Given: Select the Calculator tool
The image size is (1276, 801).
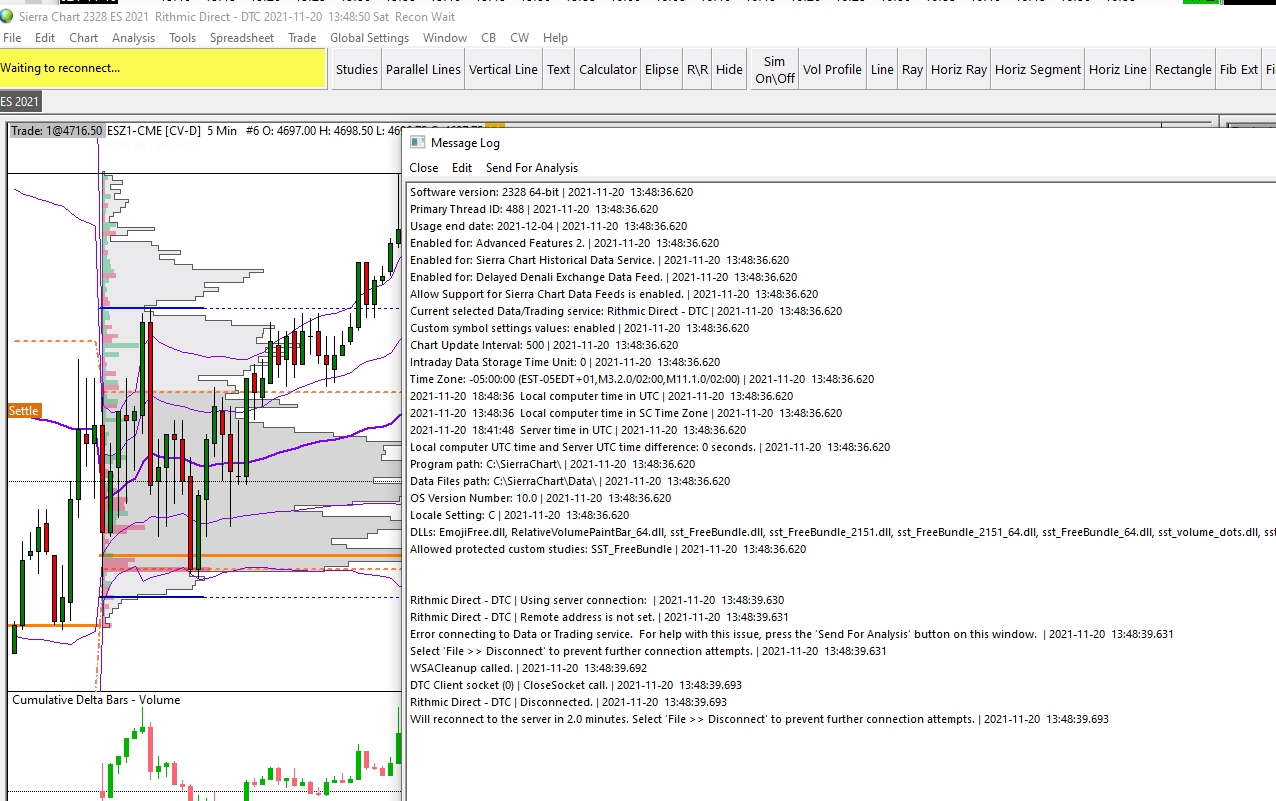Looking at the screenshot, I should (x=608, y=69).
